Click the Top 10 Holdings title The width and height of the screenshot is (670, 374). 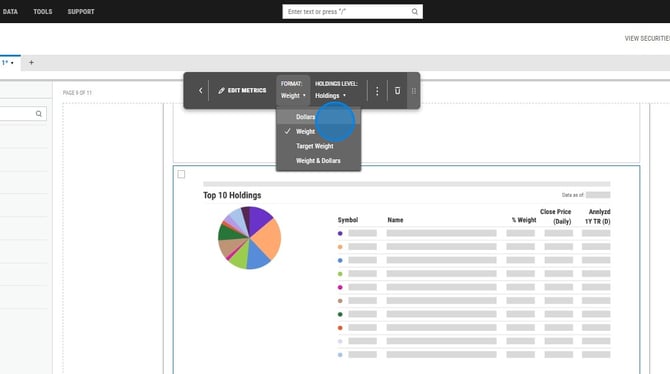(x=232, y=195)
